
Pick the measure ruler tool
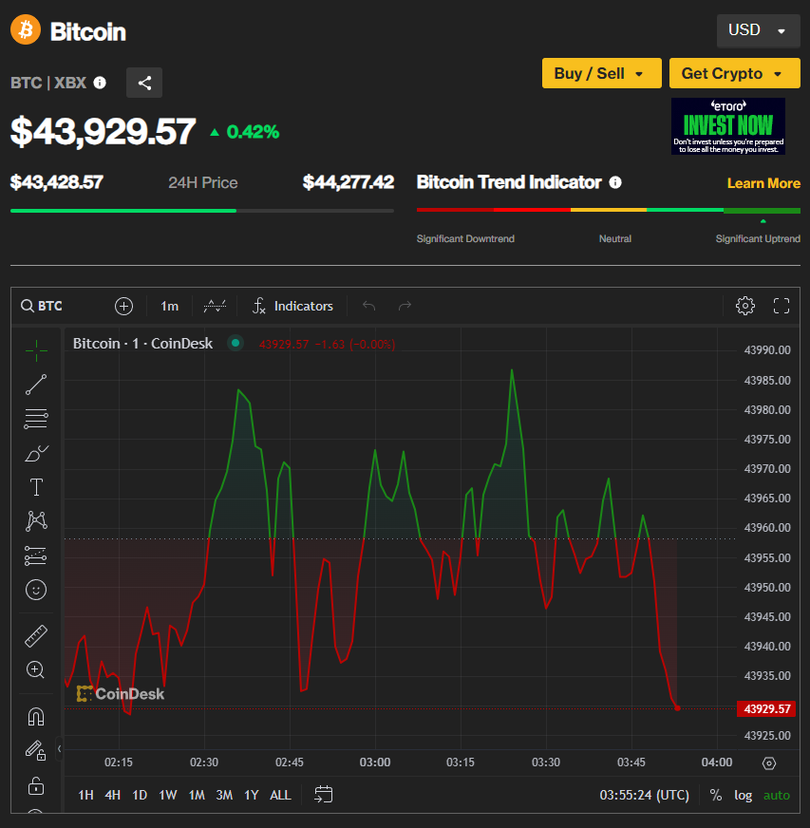[36, 636]
